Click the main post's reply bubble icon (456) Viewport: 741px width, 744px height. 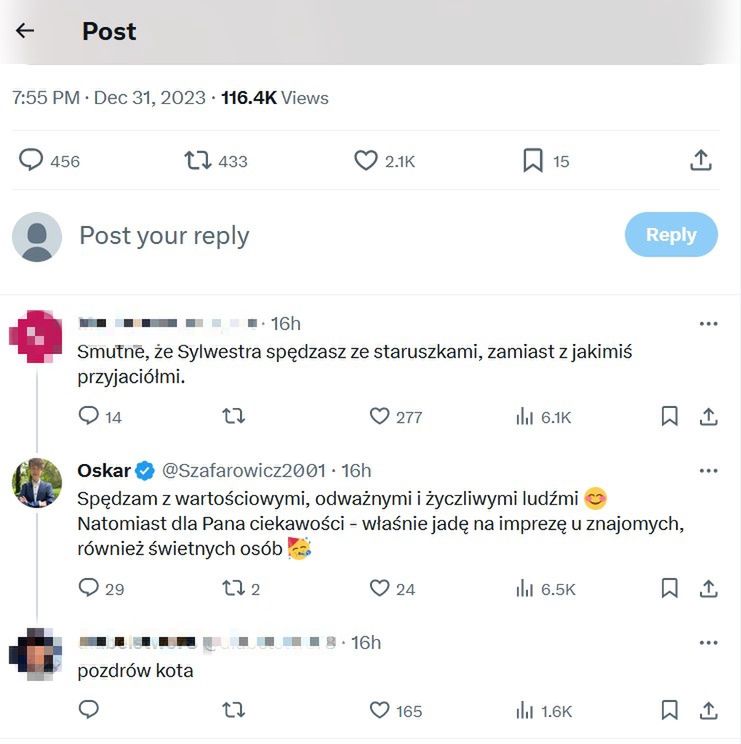tap(32, 160)
